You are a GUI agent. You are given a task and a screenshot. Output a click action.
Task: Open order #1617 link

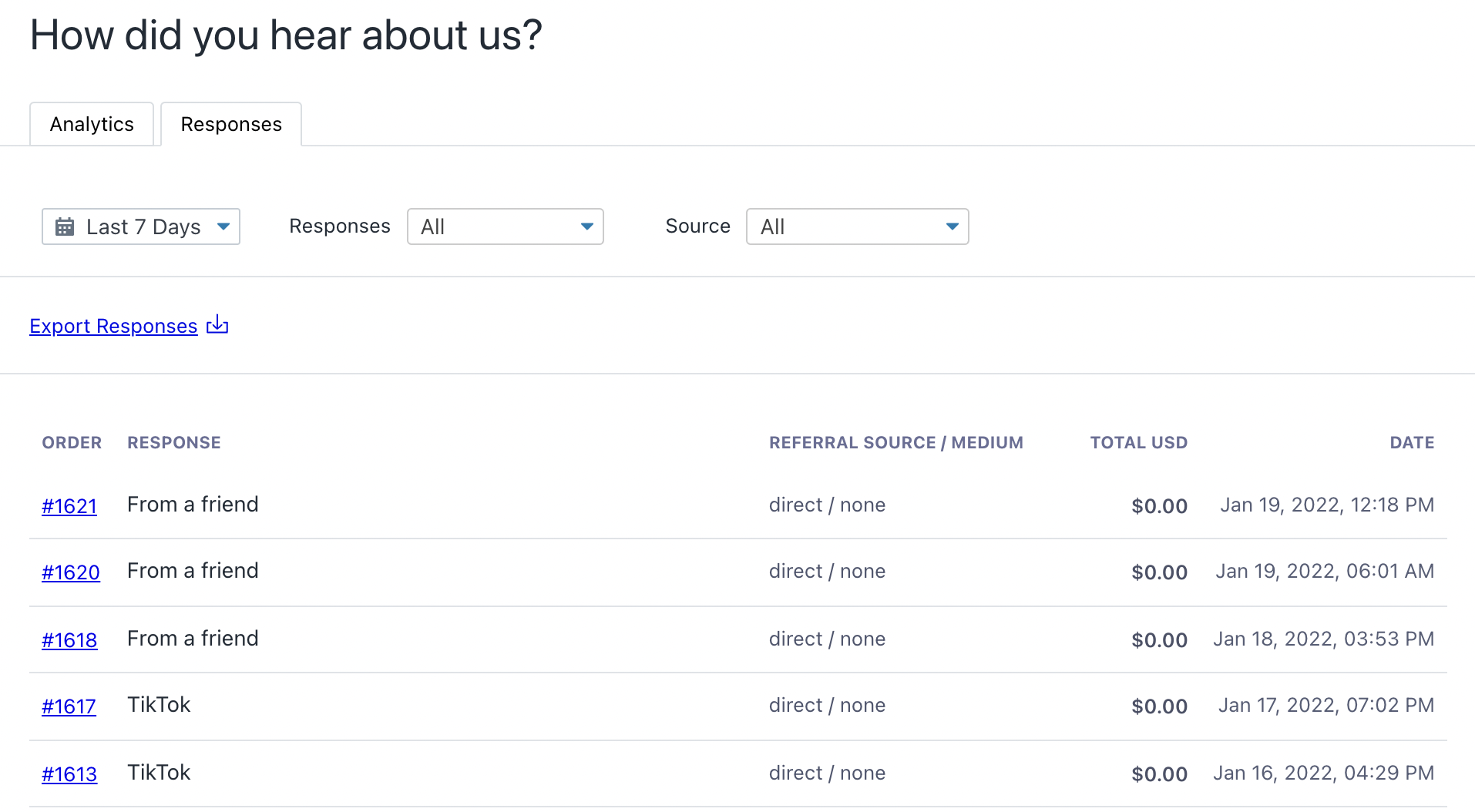69,706
